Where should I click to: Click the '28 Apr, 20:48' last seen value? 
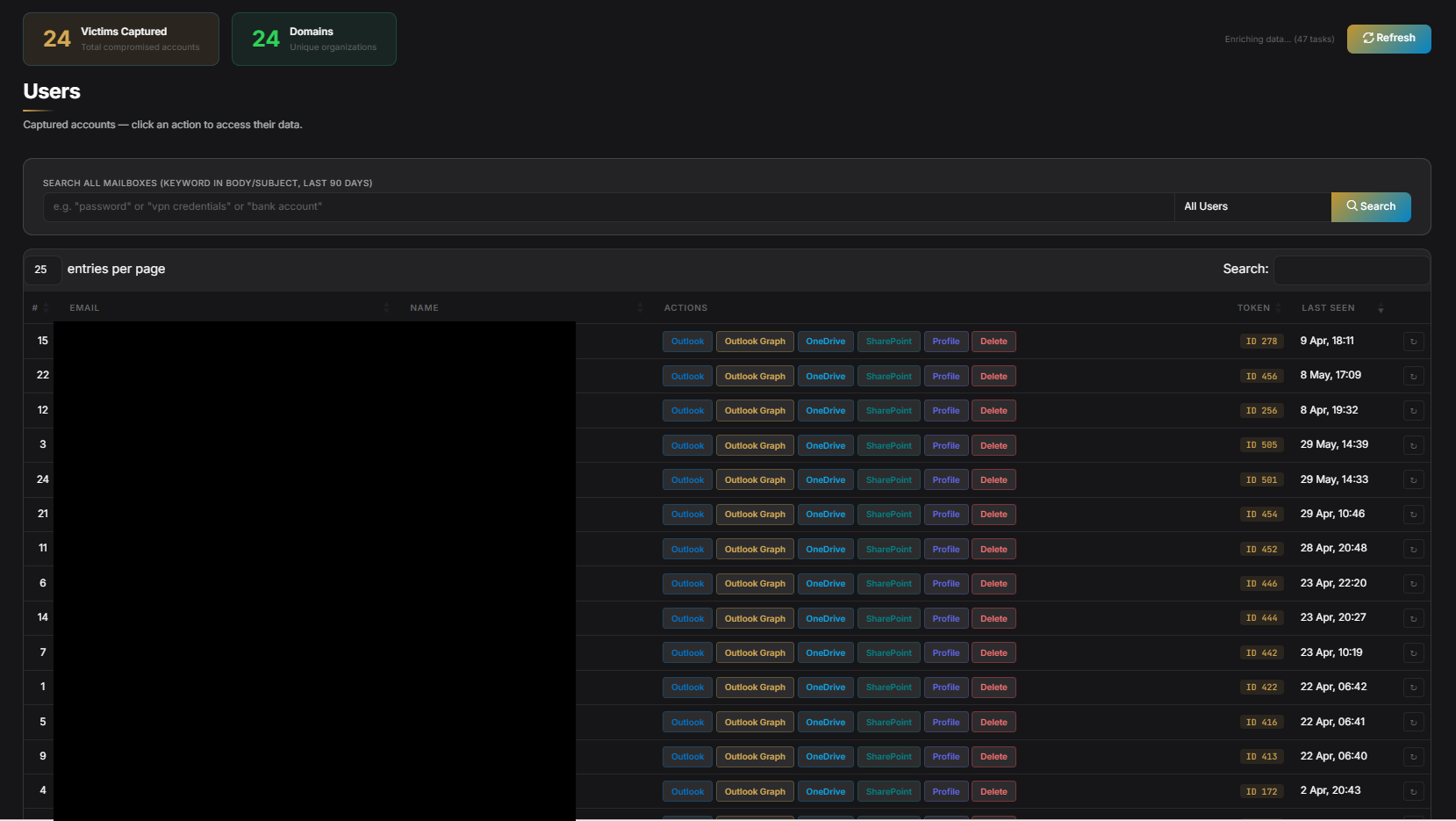[x=1333, y=548]
